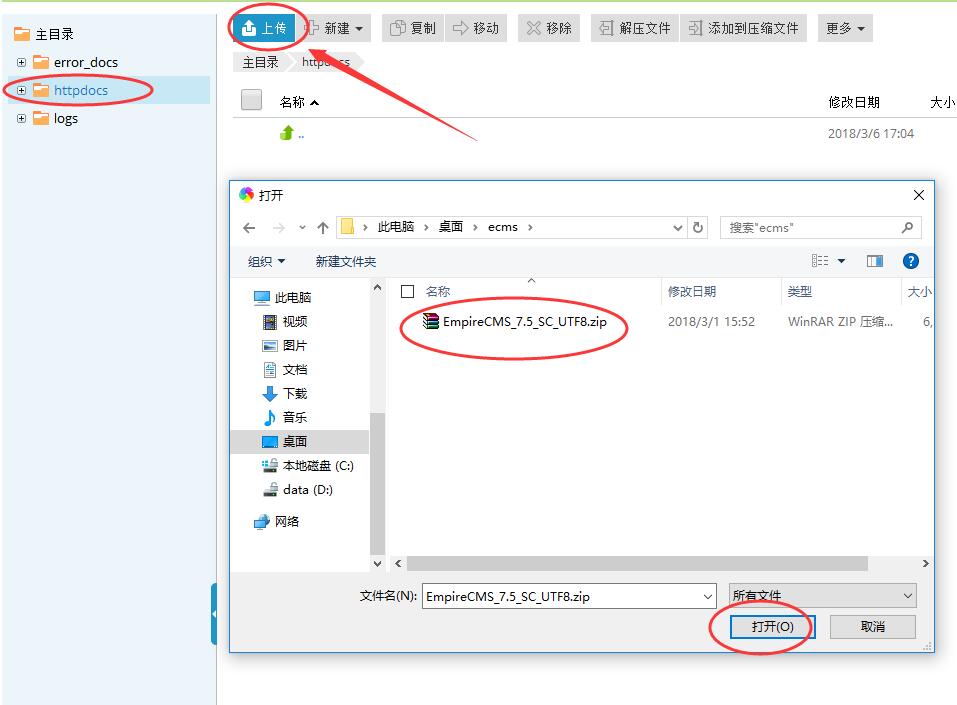Click 此电脑 in the address path
Screen dimensions: 957x705
396,227
